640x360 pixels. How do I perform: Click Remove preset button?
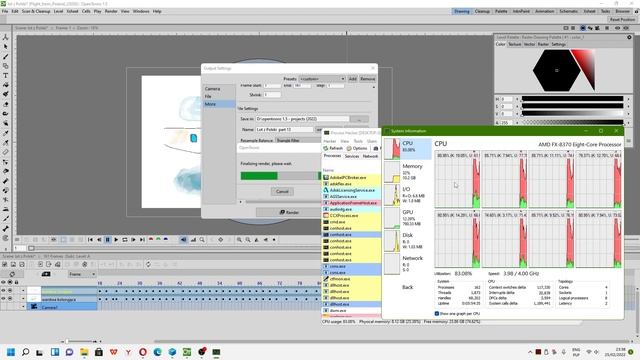367,79
